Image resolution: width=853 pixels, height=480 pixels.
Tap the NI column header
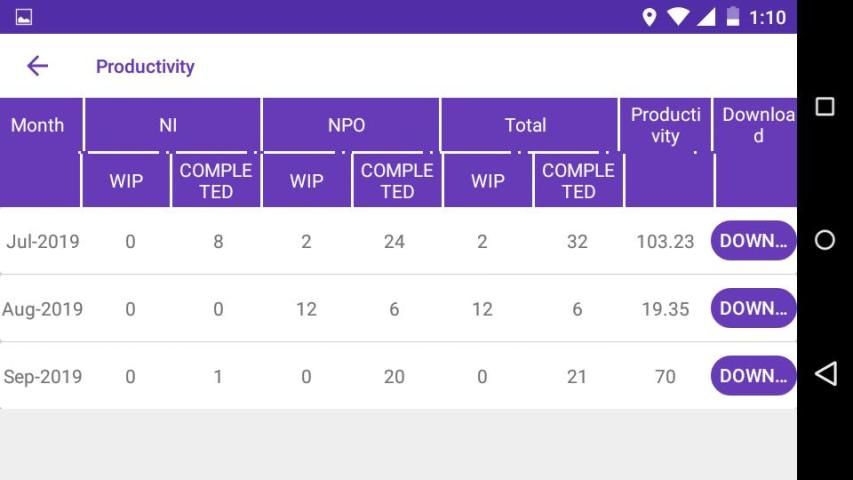tap(168, 125)
